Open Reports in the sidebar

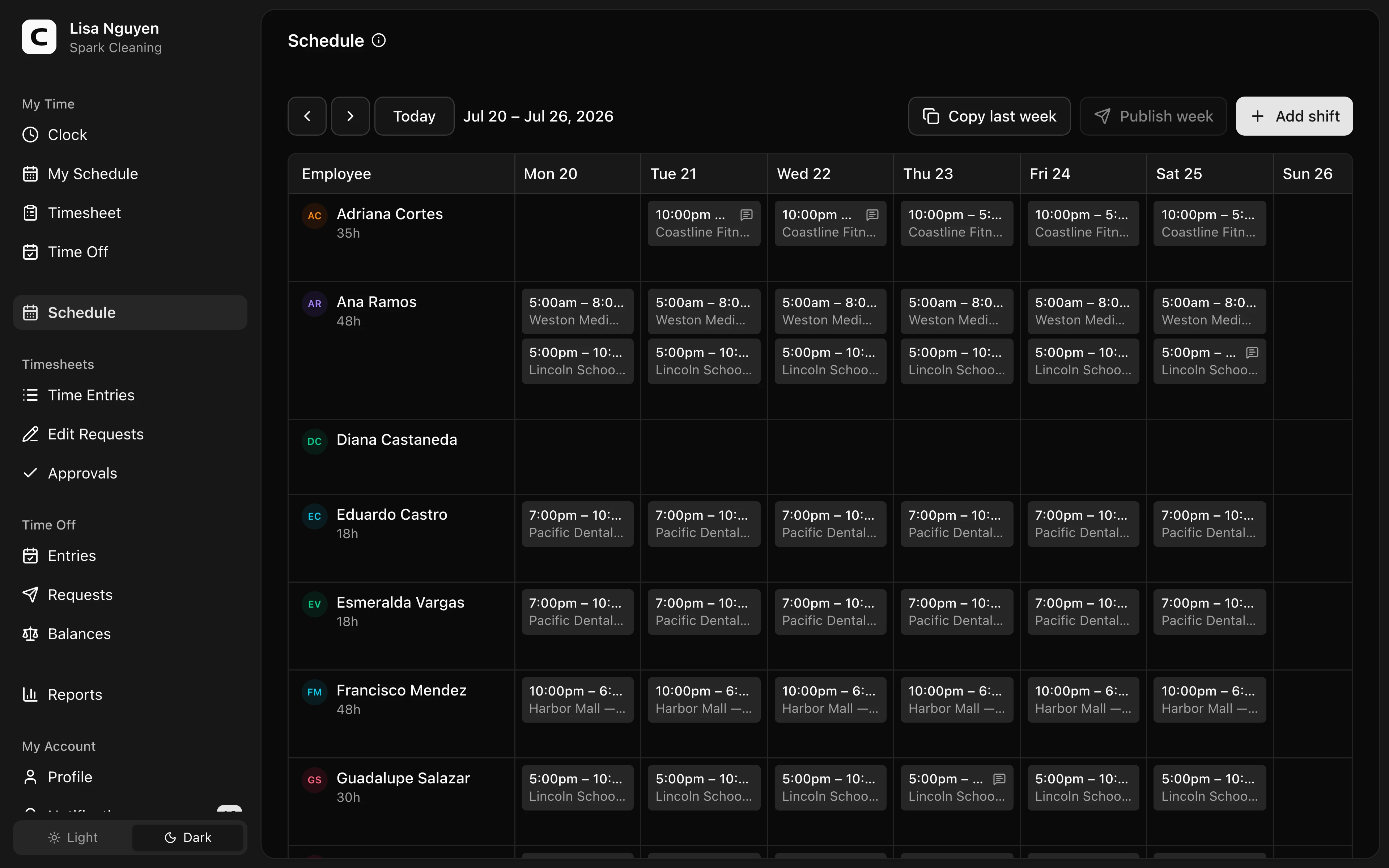coord(130,695)
